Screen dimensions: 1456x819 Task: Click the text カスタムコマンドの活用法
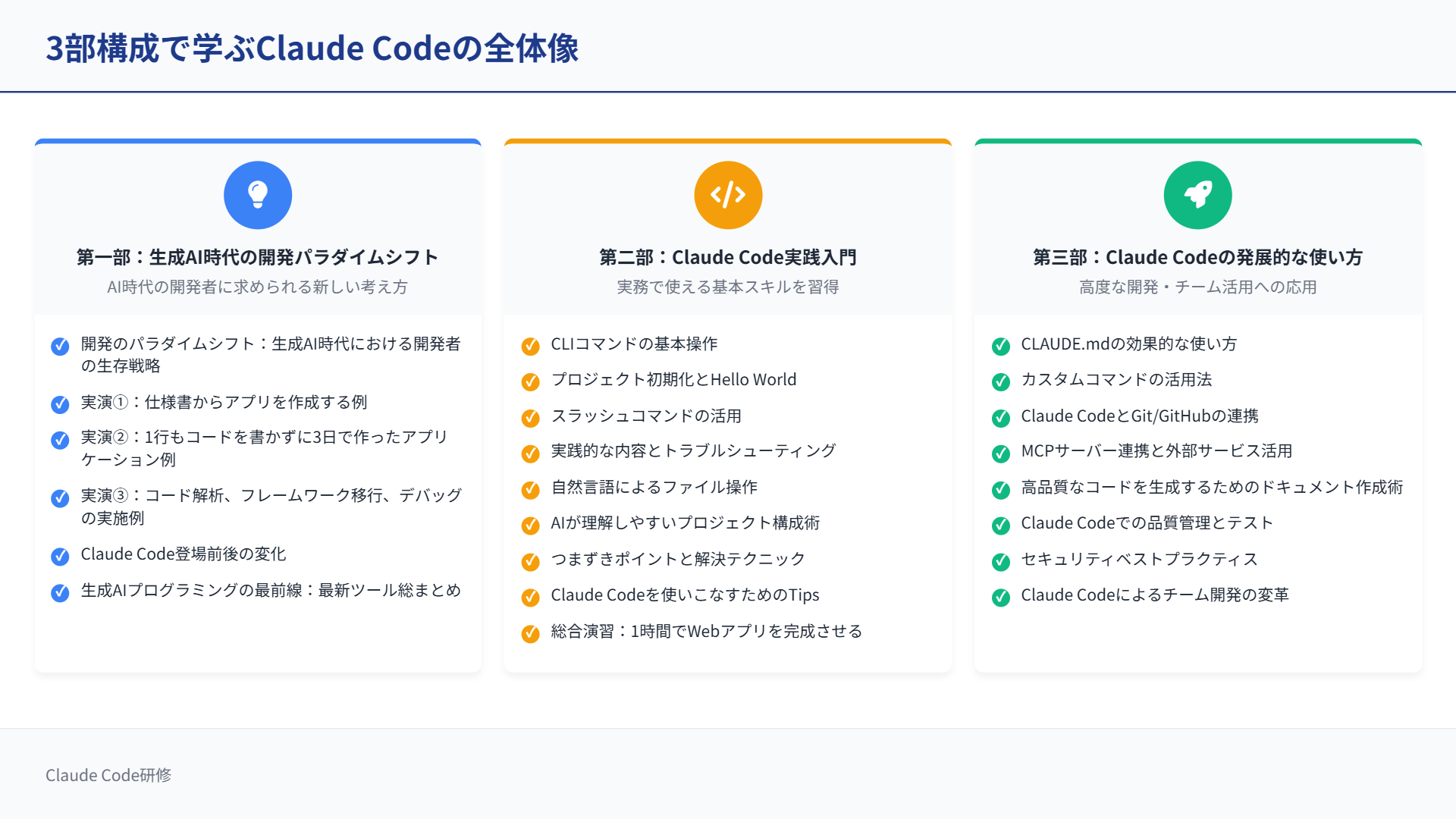point(1116,379)
